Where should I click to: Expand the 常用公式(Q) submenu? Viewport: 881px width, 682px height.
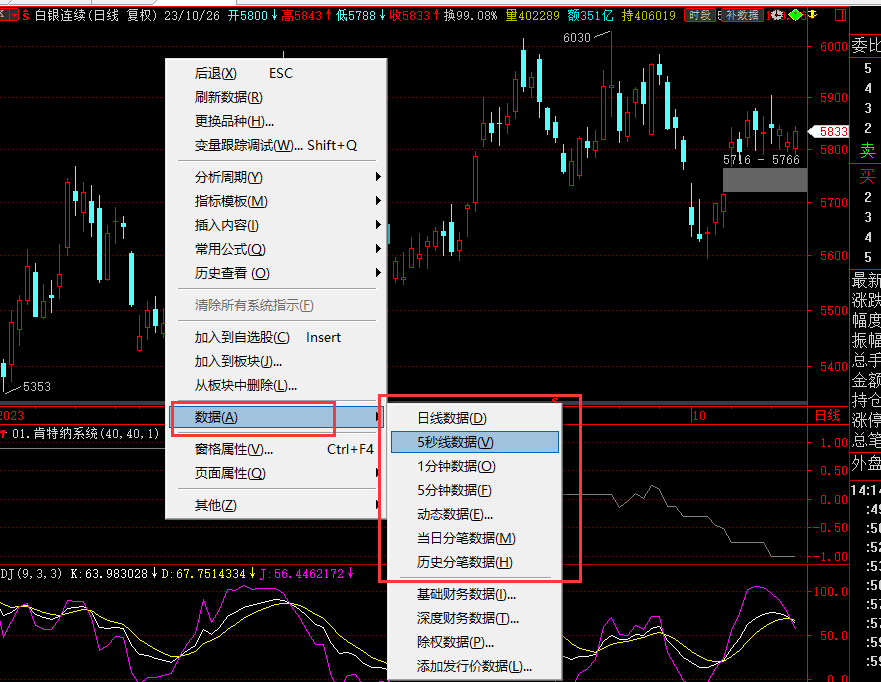276,249
